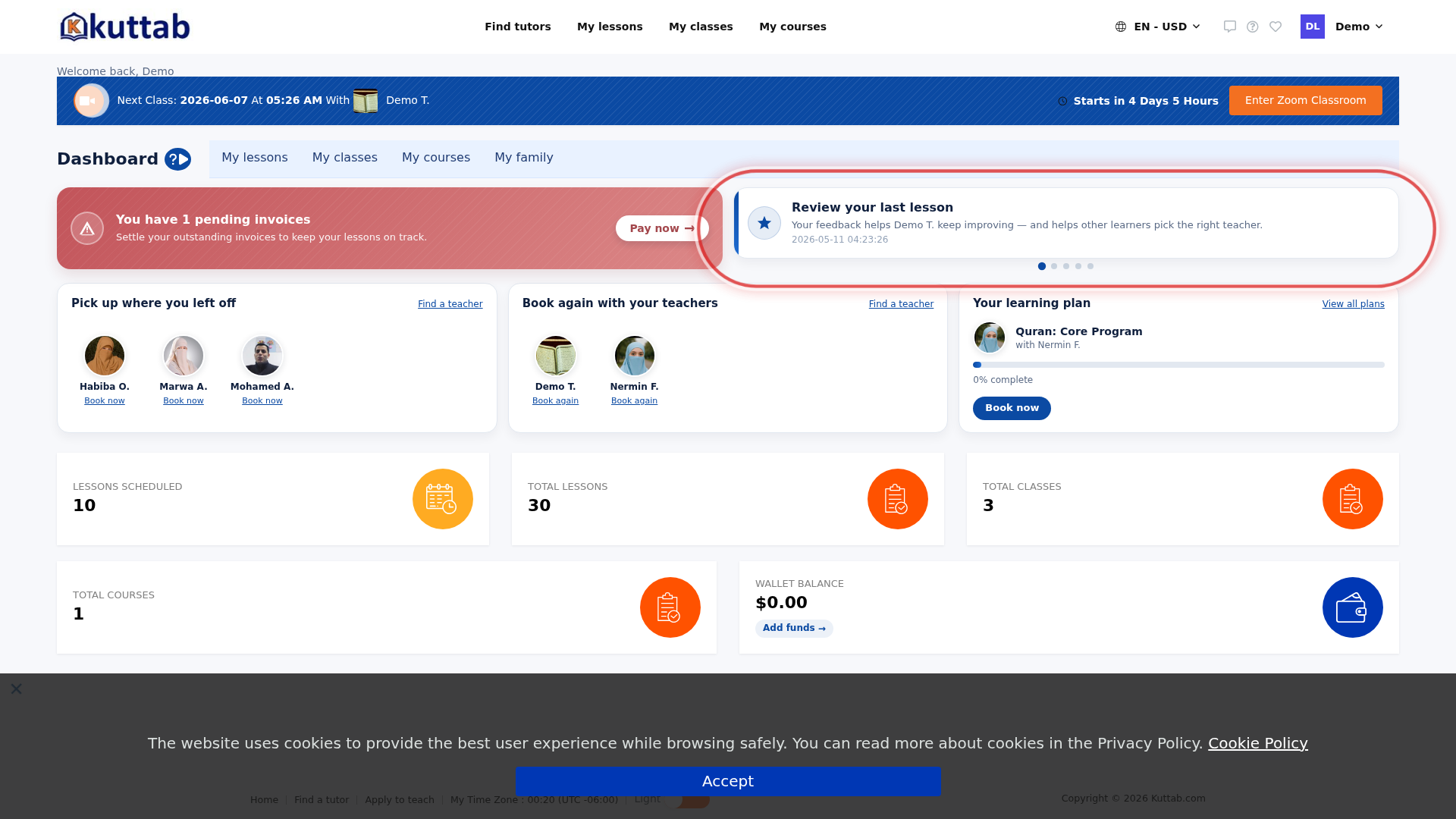Select the first notification carousel dot
Screen dimensions: 1456x819
(1042, 266)
